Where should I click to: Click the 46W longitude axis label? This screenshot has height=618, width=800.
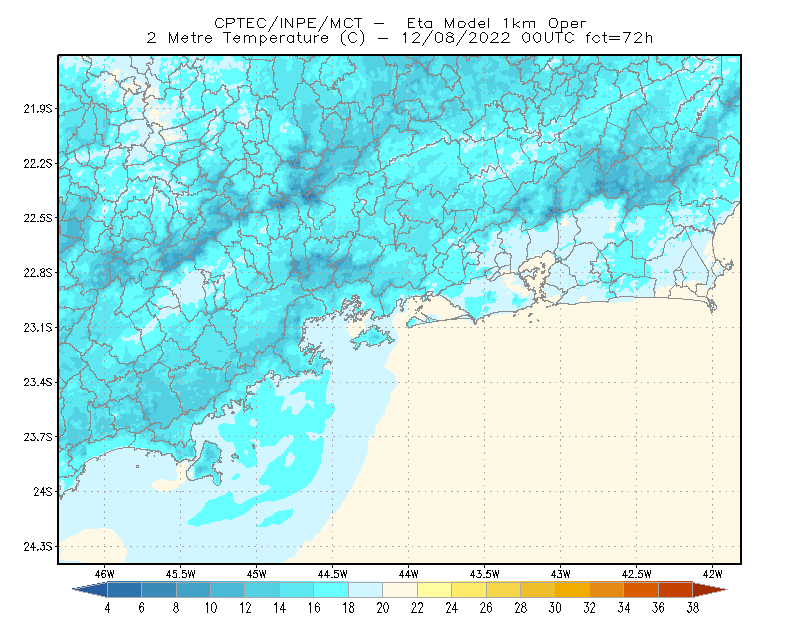coord(105,574)
